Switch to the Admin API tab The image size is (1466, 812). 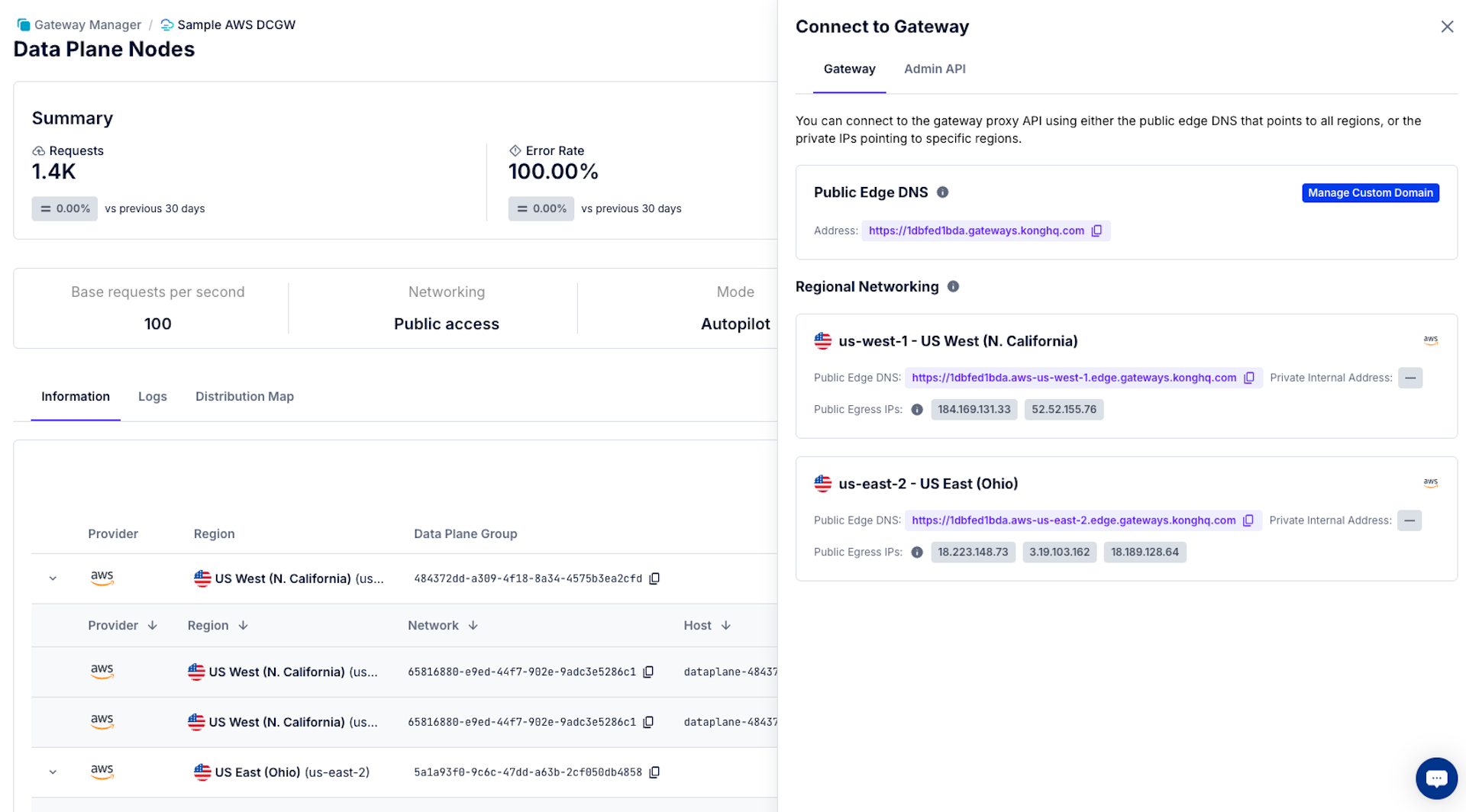(934, 69)
